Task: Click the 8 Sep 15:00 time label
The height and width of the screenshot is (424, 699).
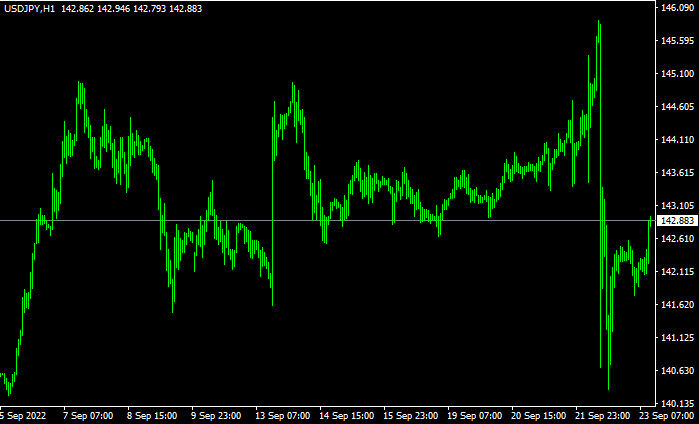Action: pyautogui.click(x=152, y=416)
